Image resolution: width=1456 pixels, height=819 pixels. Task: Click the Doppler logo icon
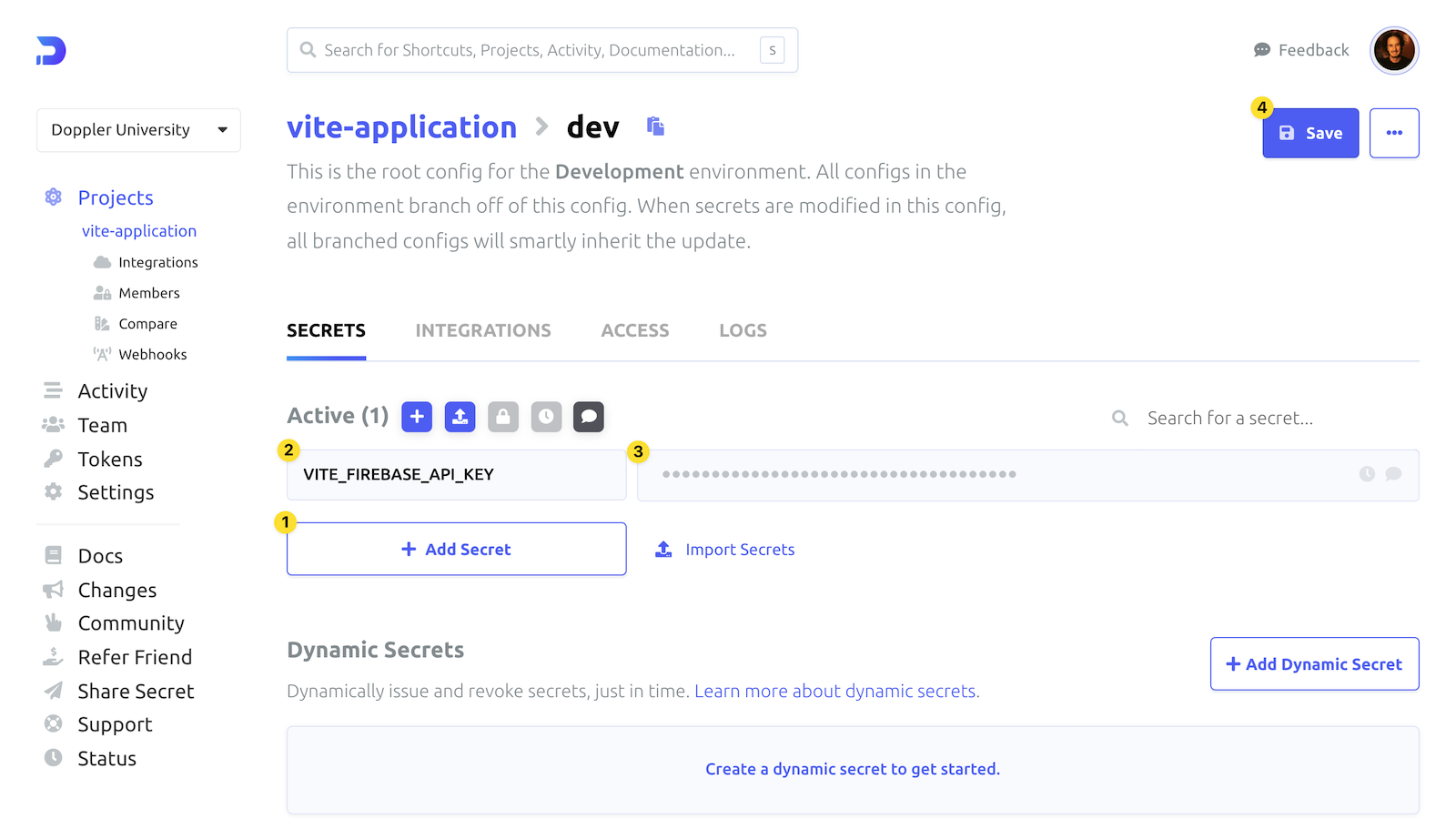[x=51, y=51]
